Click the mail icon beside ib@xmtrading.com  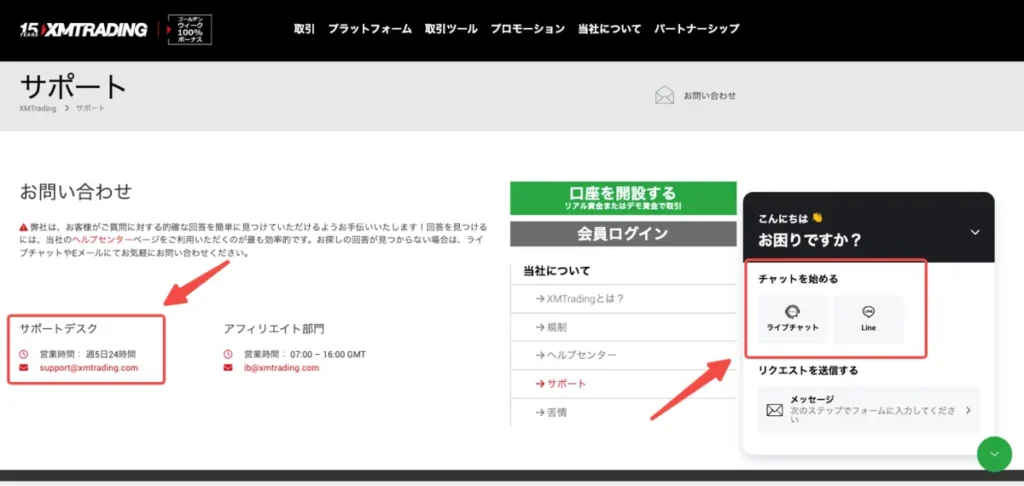(228, 368)
